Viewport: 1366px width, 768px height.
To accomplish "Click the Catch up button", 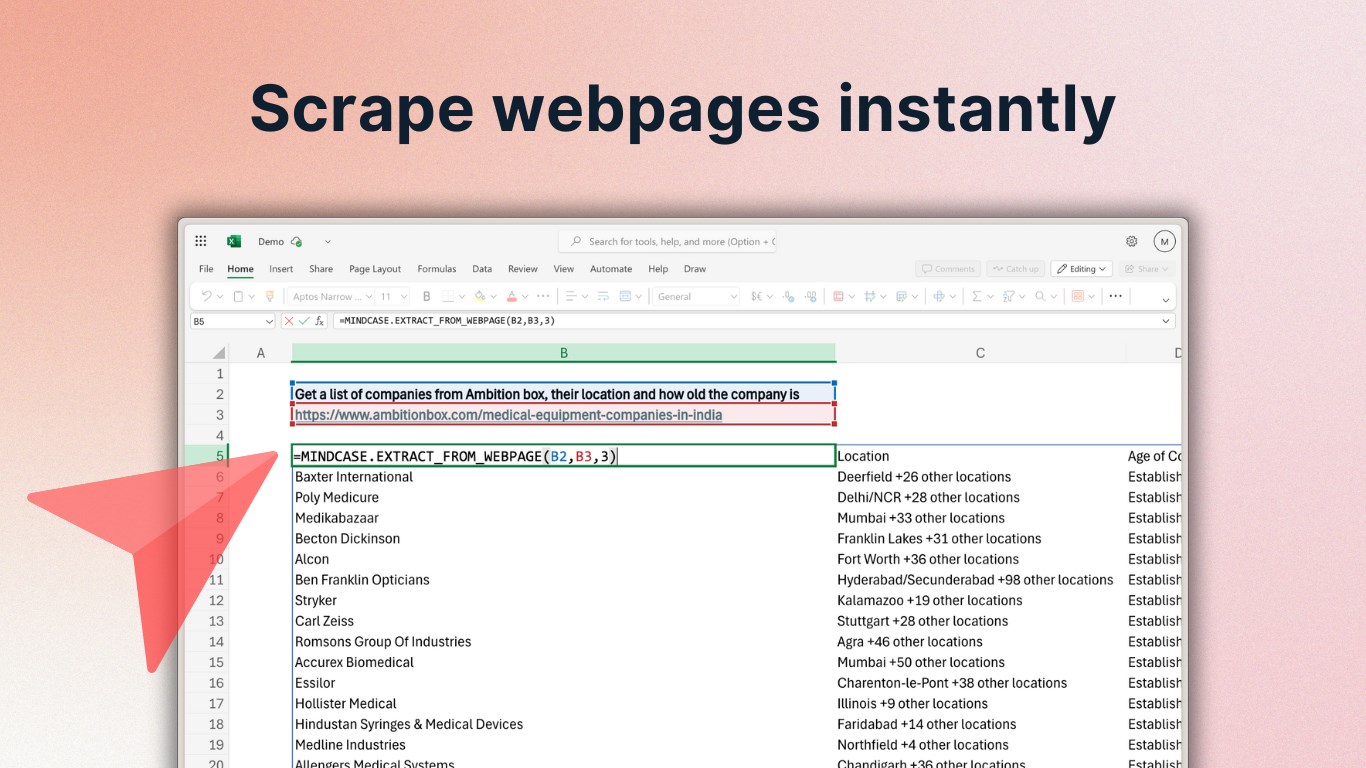I will click(1016, 269).
